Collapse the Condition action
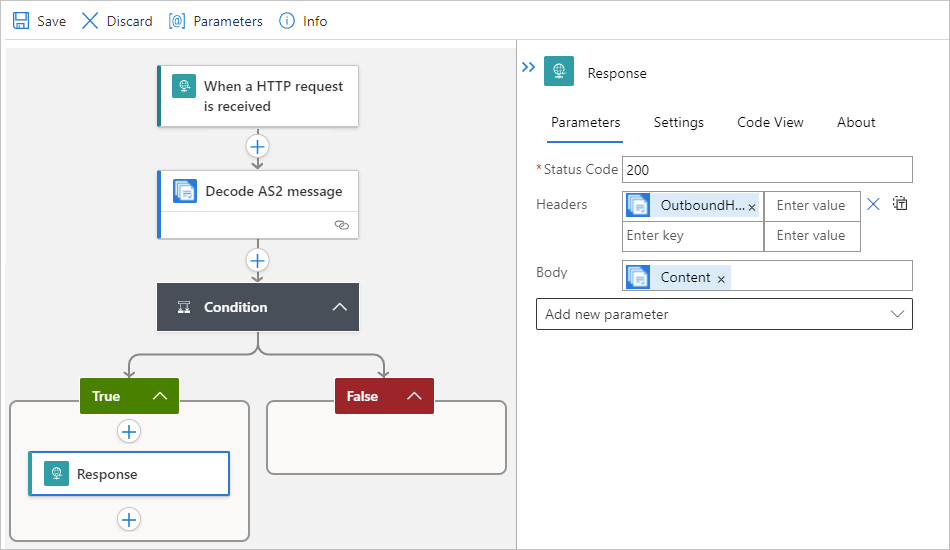The image size is (950, 550). (x=340, y=307)
